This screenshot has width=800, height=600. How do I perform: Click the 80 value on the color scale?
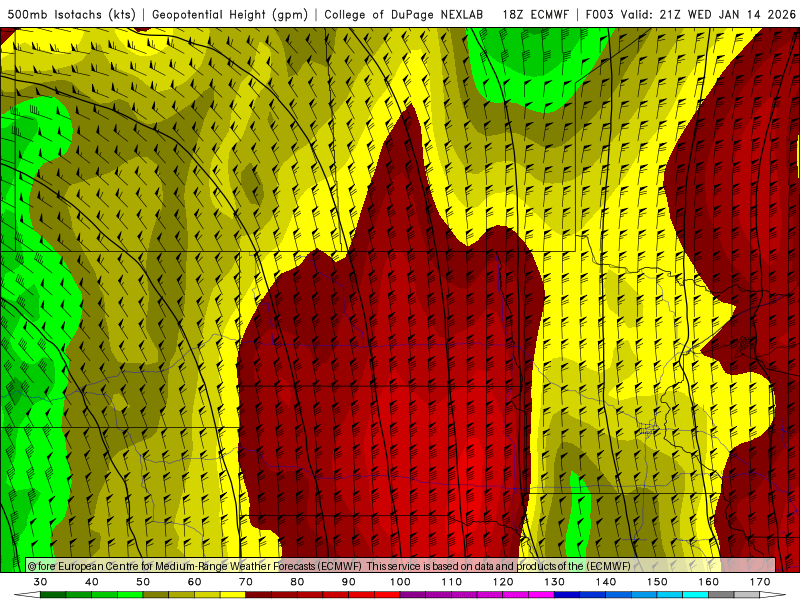point(297,582)
